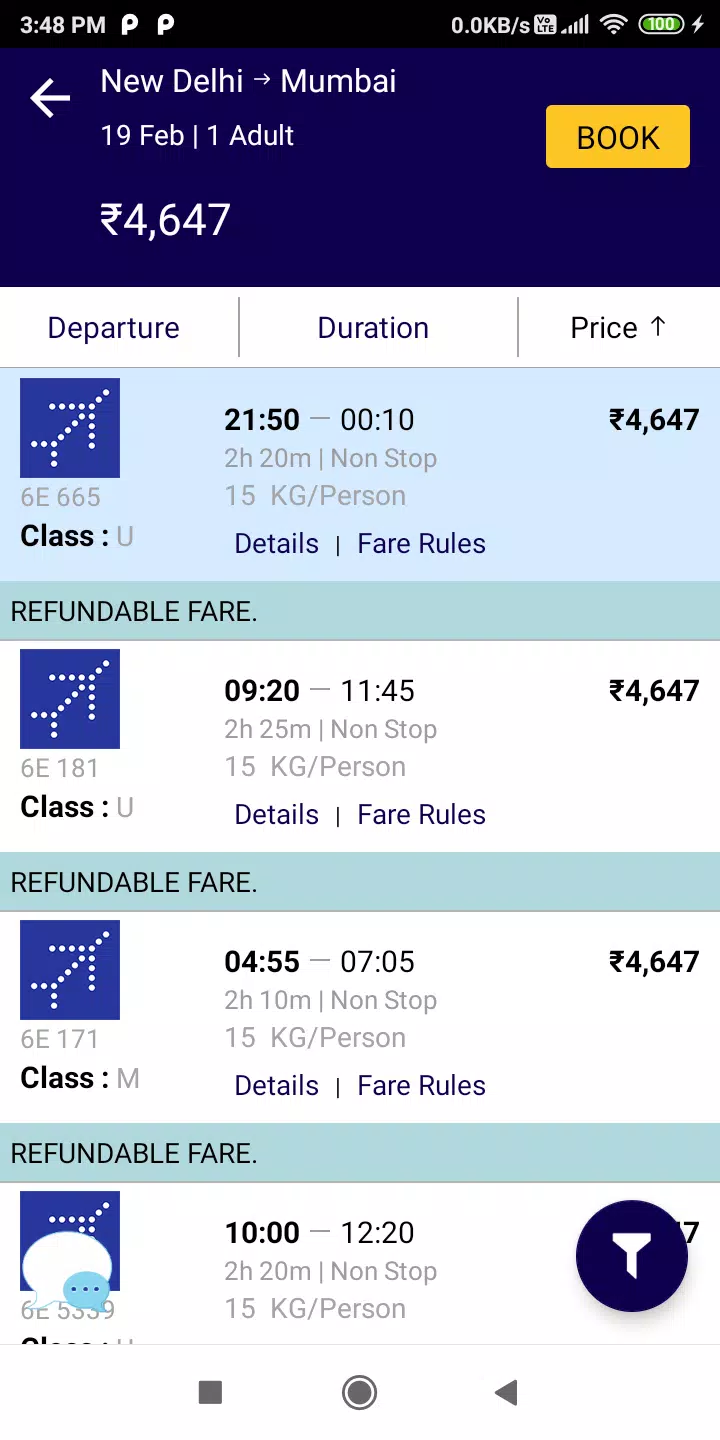This screenshot has width=720, height=1440.
Task: Click the yellow BOOK button
Action: point(618,136)
